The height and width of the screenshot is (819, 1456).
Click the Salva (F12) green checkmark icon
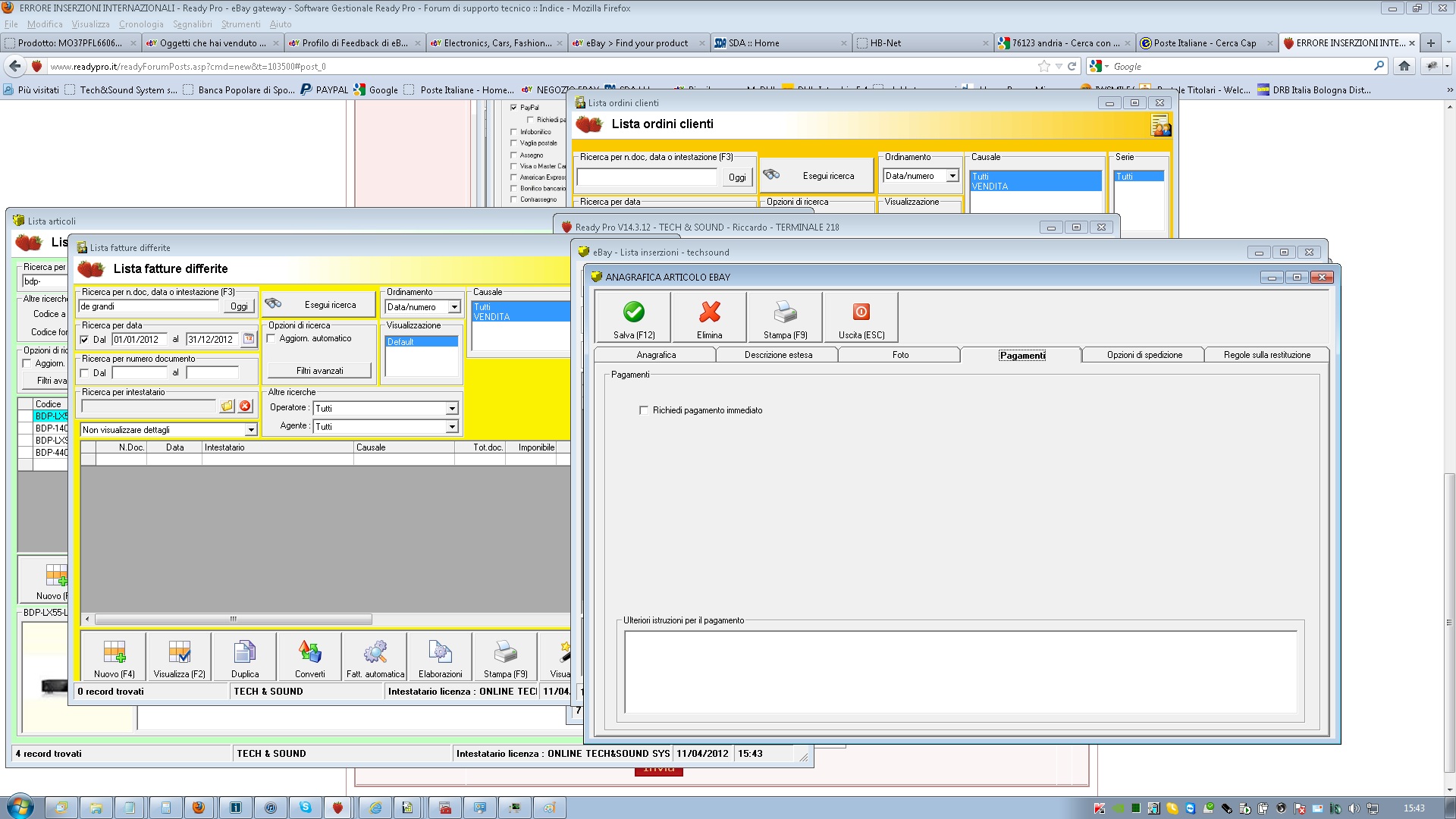633,312
